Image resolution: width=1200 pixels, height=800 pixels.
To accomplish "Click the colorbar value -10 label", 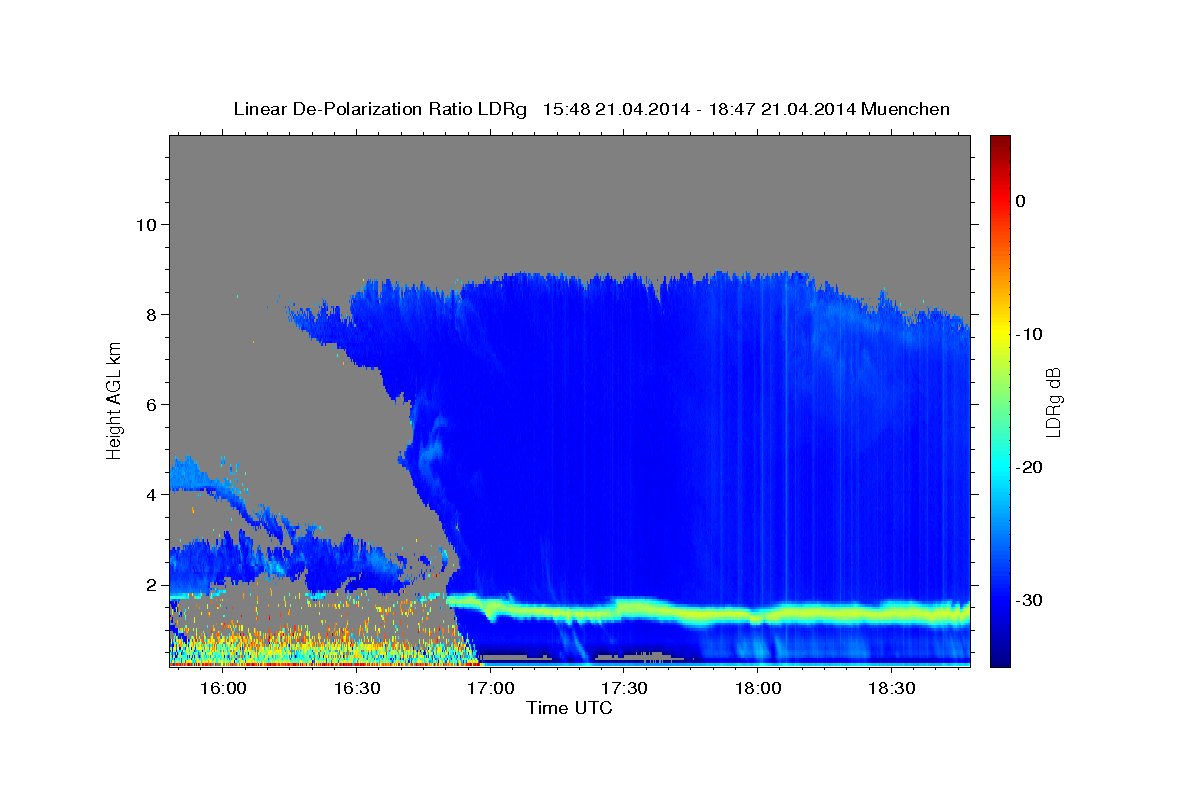I will 1030,334.
